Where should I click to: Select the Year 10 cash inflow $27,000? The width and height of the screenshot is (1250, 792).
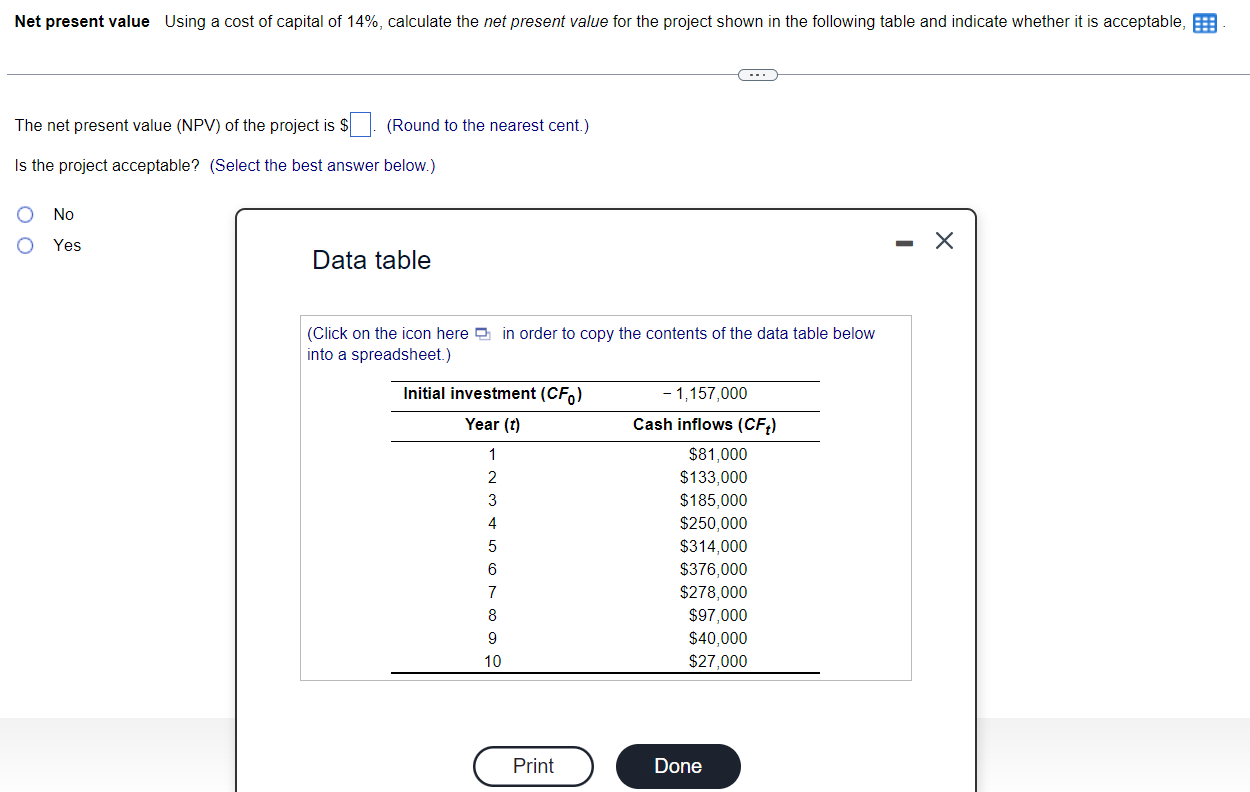(x=718, y=661)
